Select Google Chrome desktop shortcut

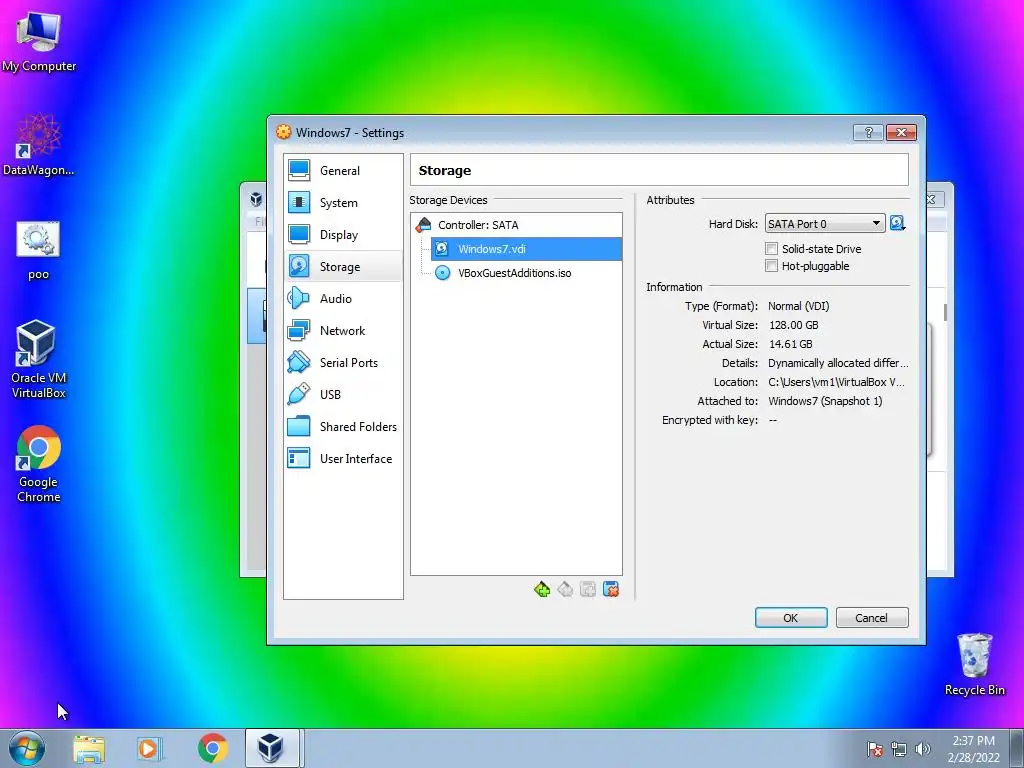tap(39, 464)
